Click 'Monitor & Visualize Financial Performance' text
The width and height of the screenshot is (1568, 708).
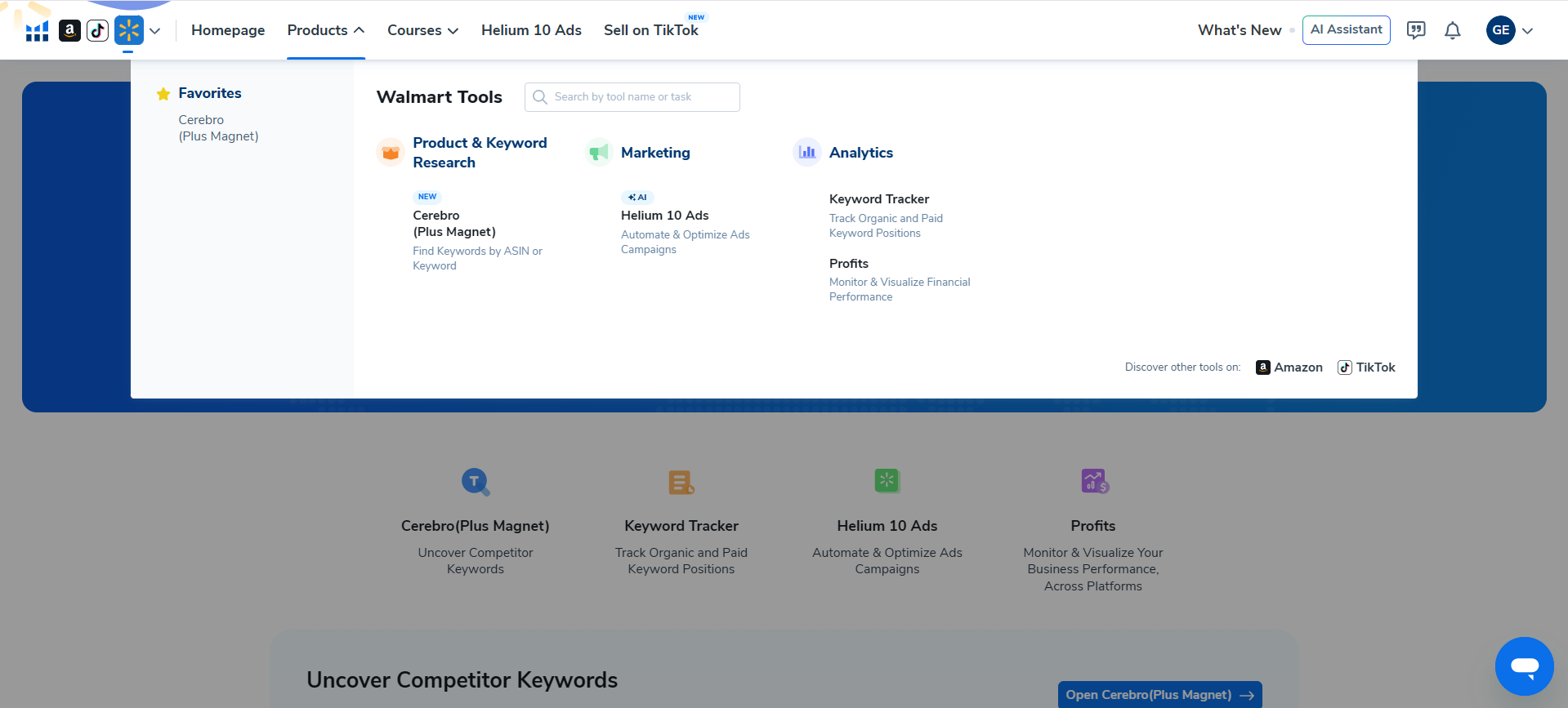coord(900,290)
